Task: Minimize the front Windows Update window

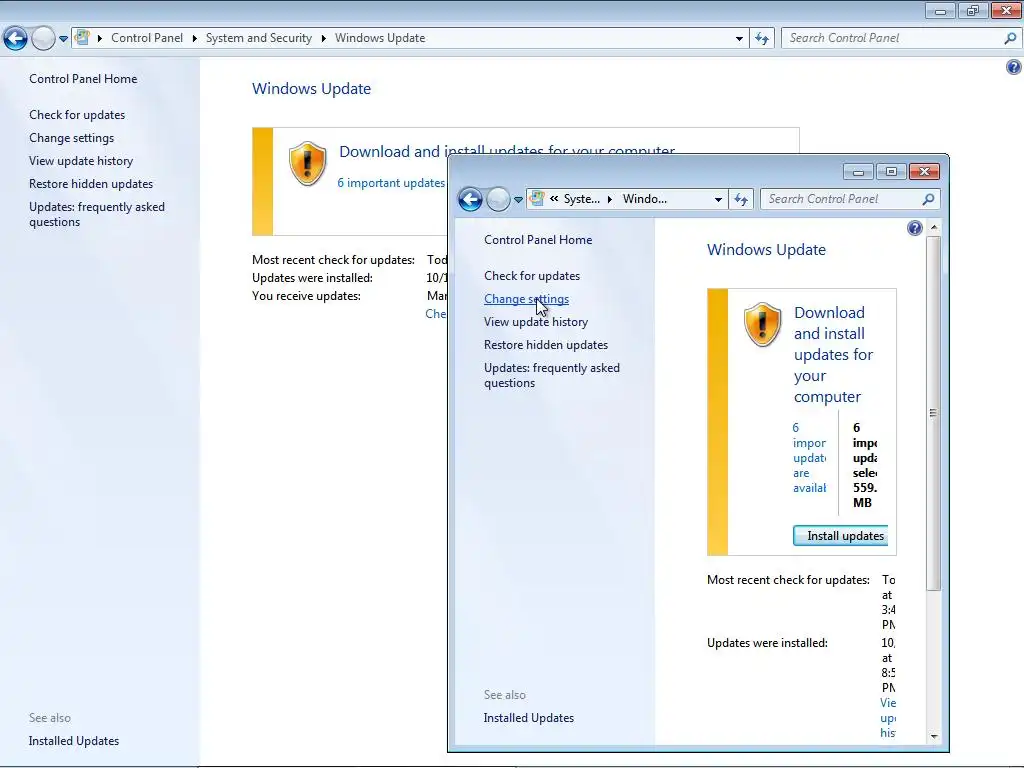Action: [858, 172]
